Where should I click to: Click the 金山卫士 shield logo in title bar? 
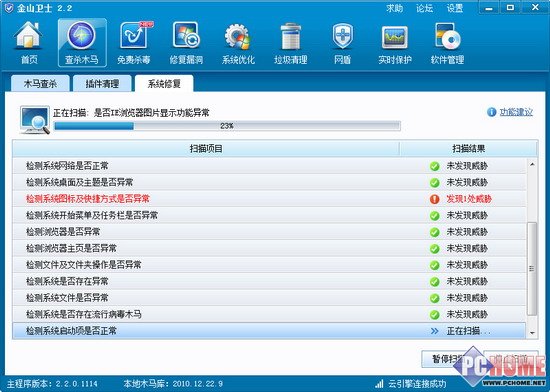9,8
